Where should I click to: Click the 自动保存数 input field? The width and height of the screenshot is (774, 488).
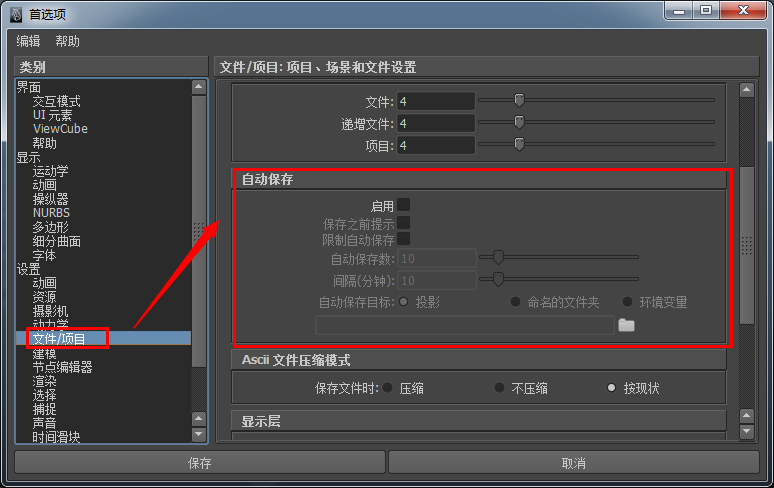[437, 259]
